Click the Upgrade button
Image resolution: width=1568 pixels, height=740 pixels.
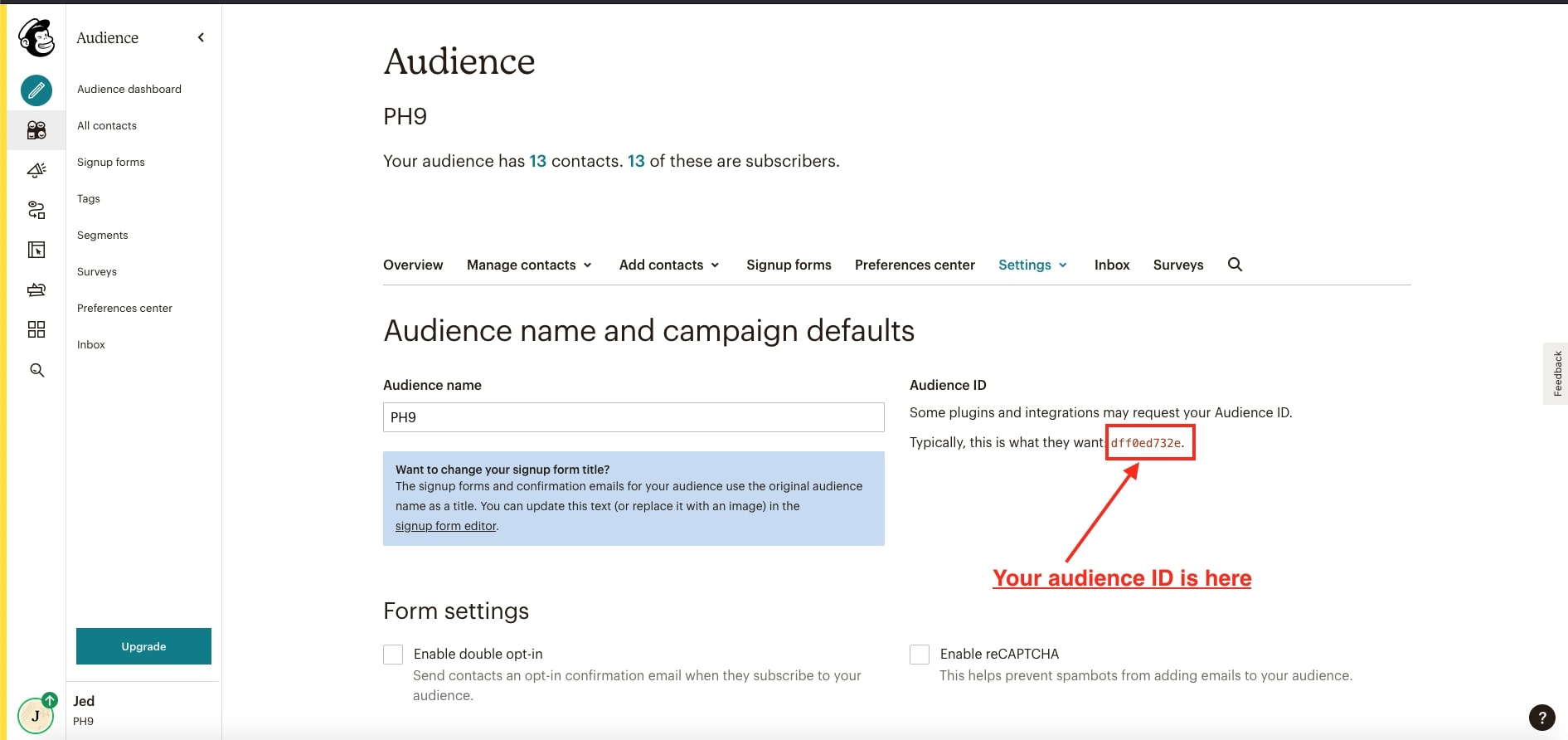(x=143, y=646)
